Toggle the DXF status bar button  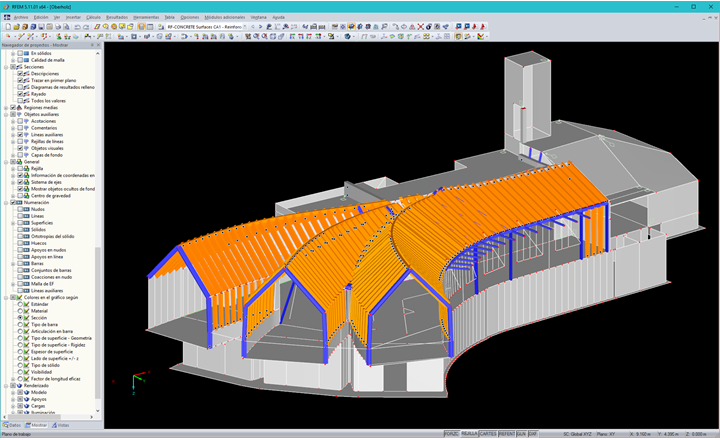tap(533, 434)
